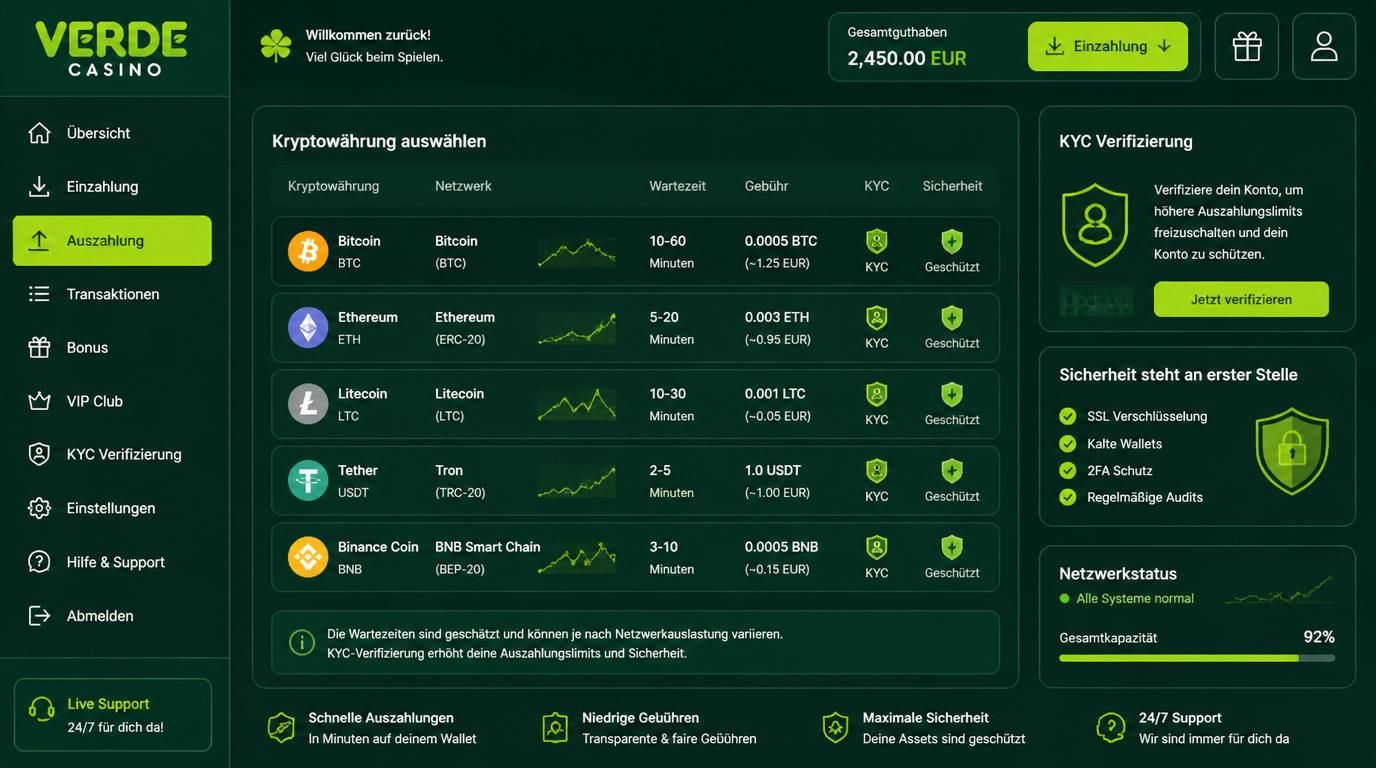Viewport: 1376px width, 768px height.
Task: Click the Verde Casino logo
Action: pos(111,48)
